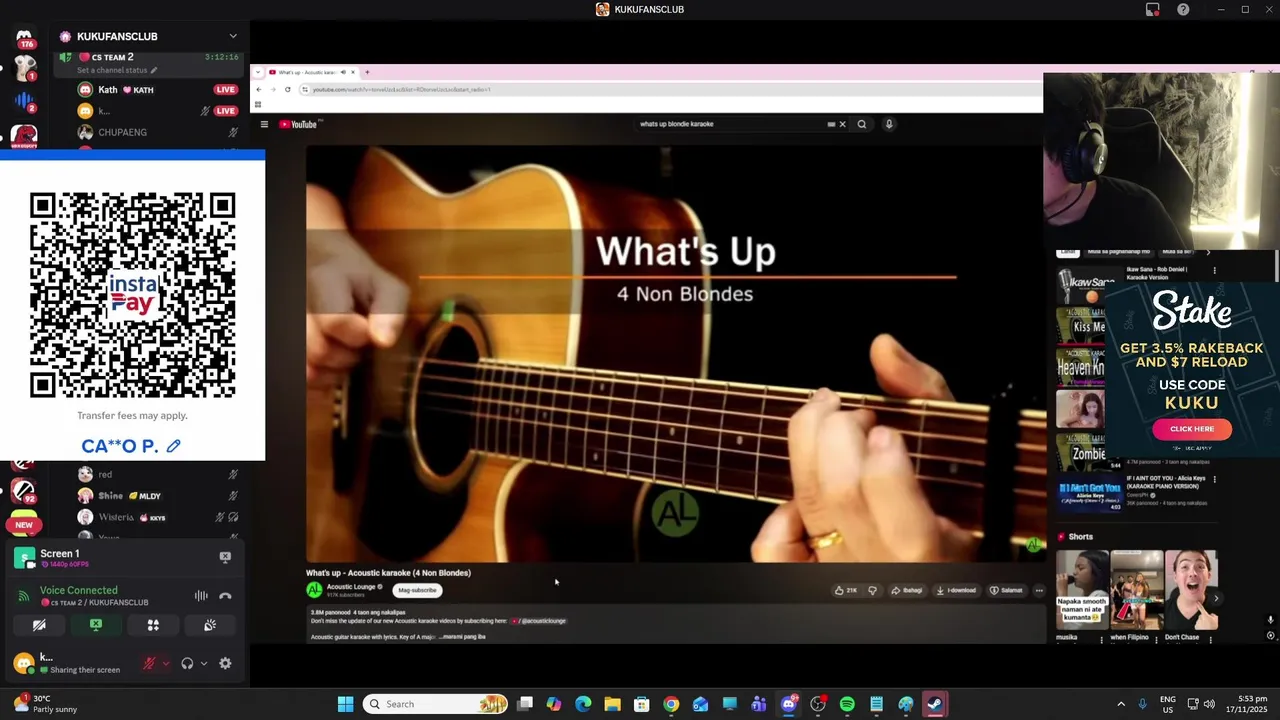Clear the YouTube search text
The image size is (1280, 720).
click(842, 124)
